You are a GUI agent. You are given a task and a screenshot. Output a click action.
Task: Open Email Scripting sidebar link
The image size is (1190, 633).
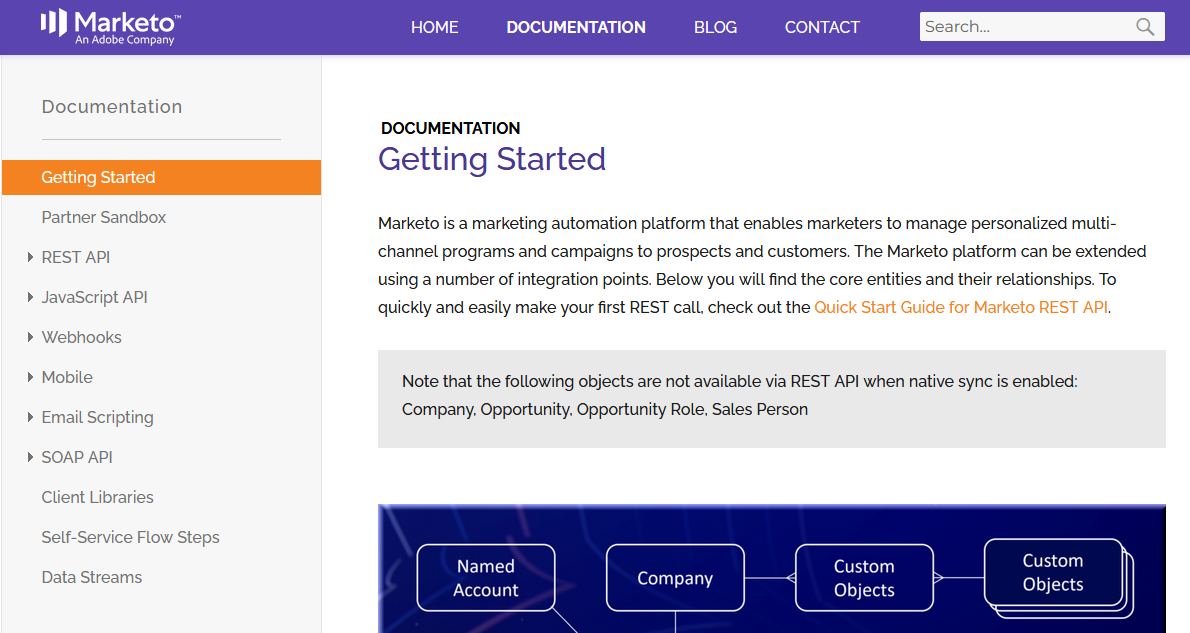[98, 417]
